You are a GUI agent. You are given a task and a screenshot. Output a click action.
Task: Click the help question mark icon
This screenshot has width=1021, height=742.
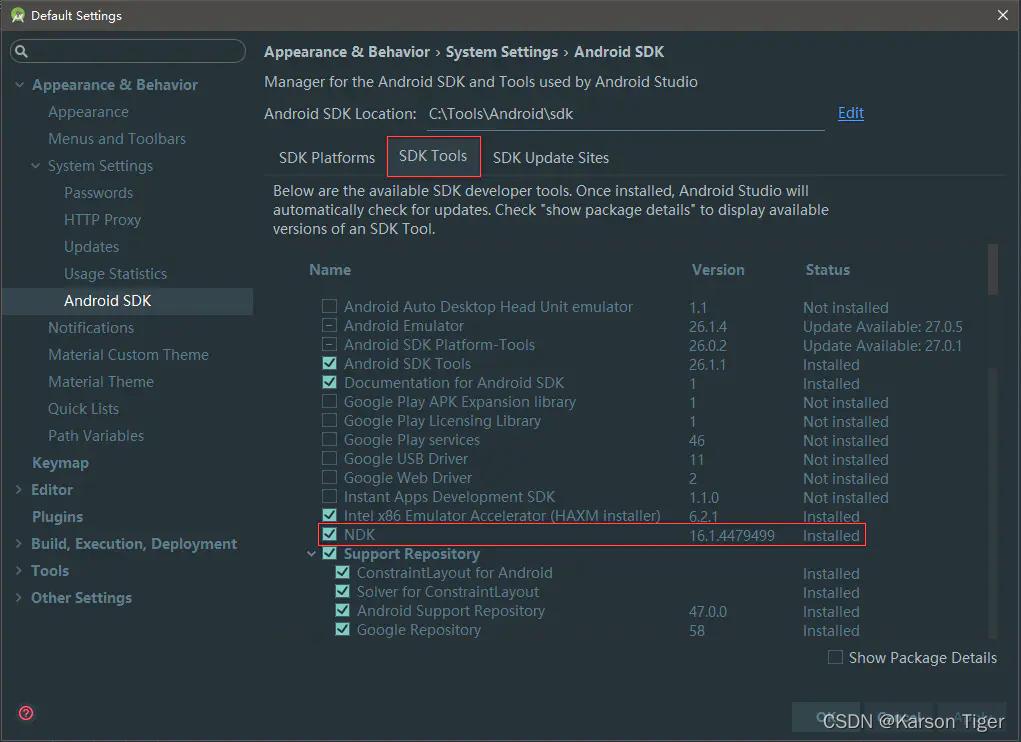click(x=26, y=713)
